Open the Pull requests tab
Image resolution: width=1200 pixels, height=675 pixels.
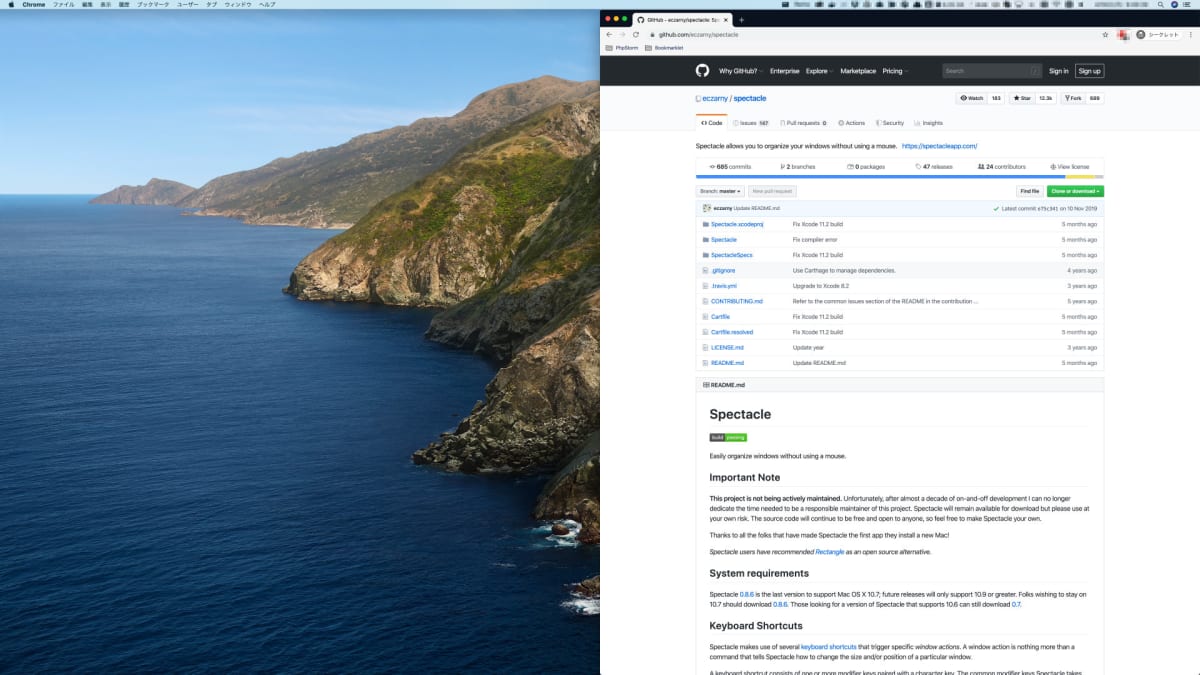pos(803,123)
